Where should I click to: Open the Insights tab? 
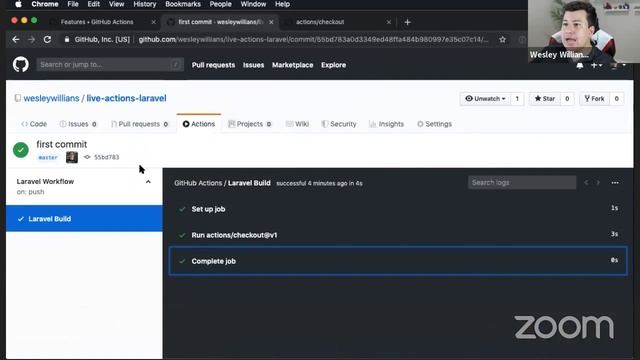pyautogui.click(x=386, y=124)
